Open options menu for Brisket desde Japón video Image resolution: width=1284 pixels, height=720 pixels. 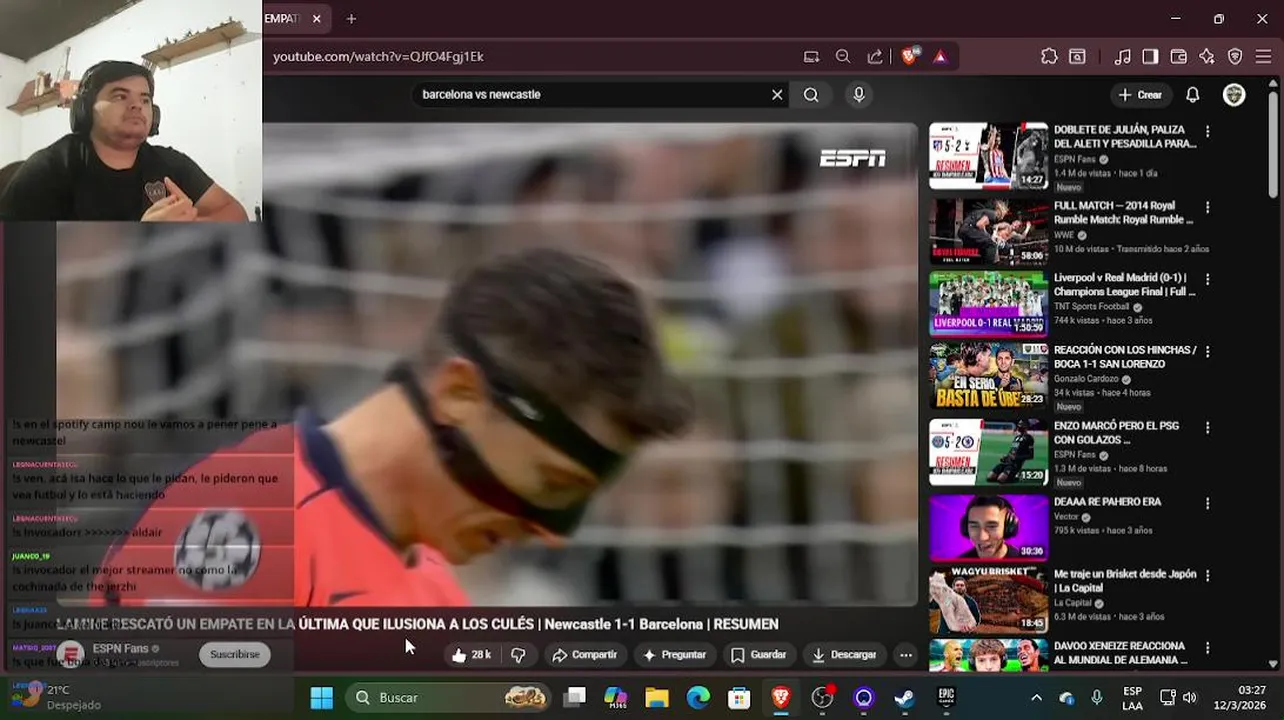click(x=1207, y=575)
